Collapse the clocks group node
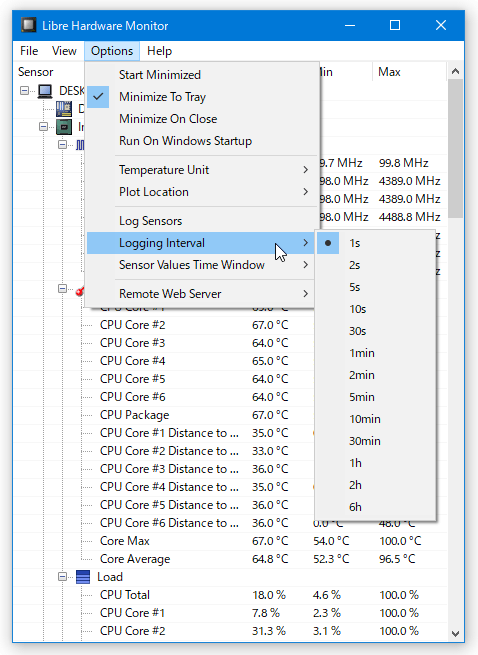478x655 pixels. (x=62, y=145)
